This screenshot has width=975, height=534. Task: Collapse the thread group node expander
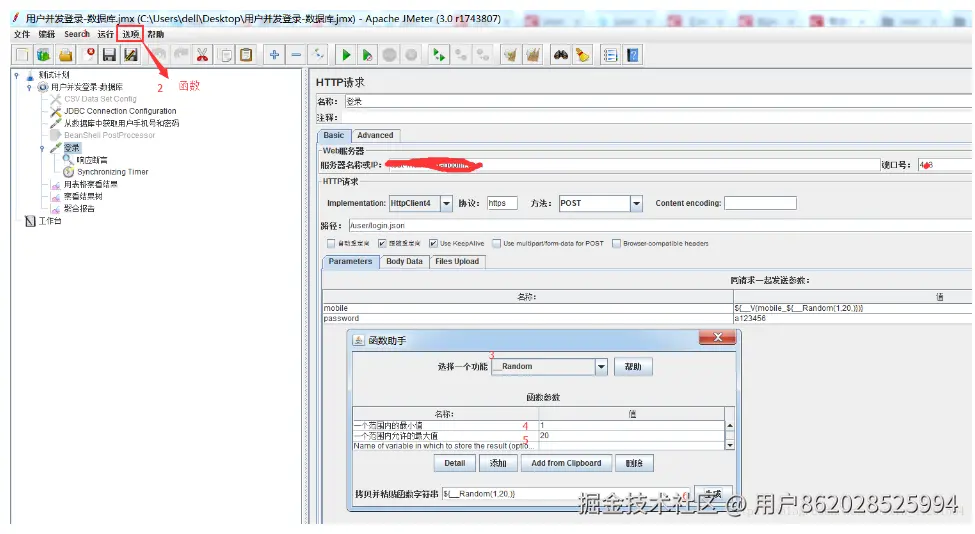click(x=29, y=88)
